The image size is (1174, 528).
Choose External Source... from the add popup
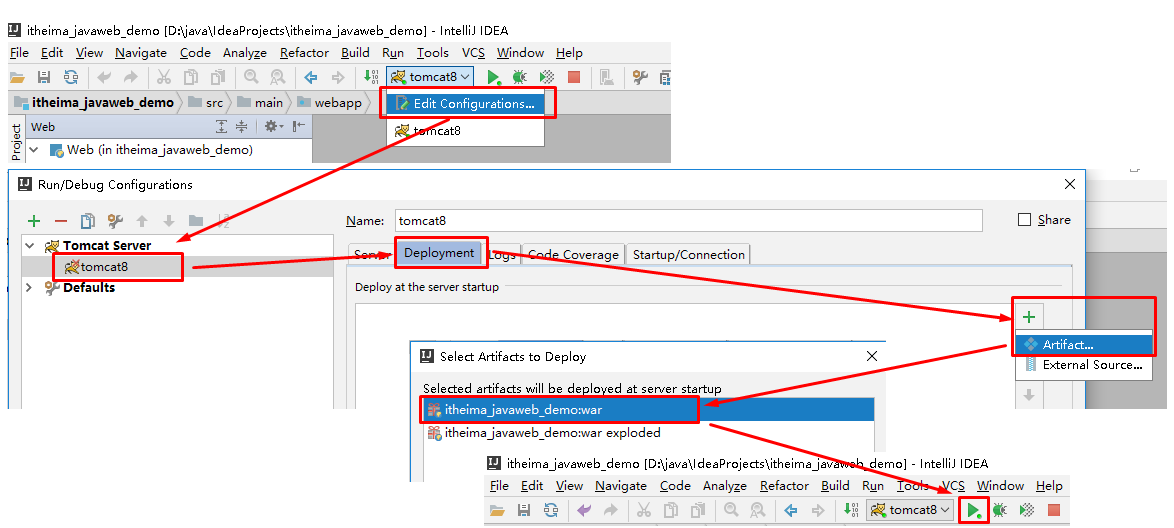tap(1083, 365)
